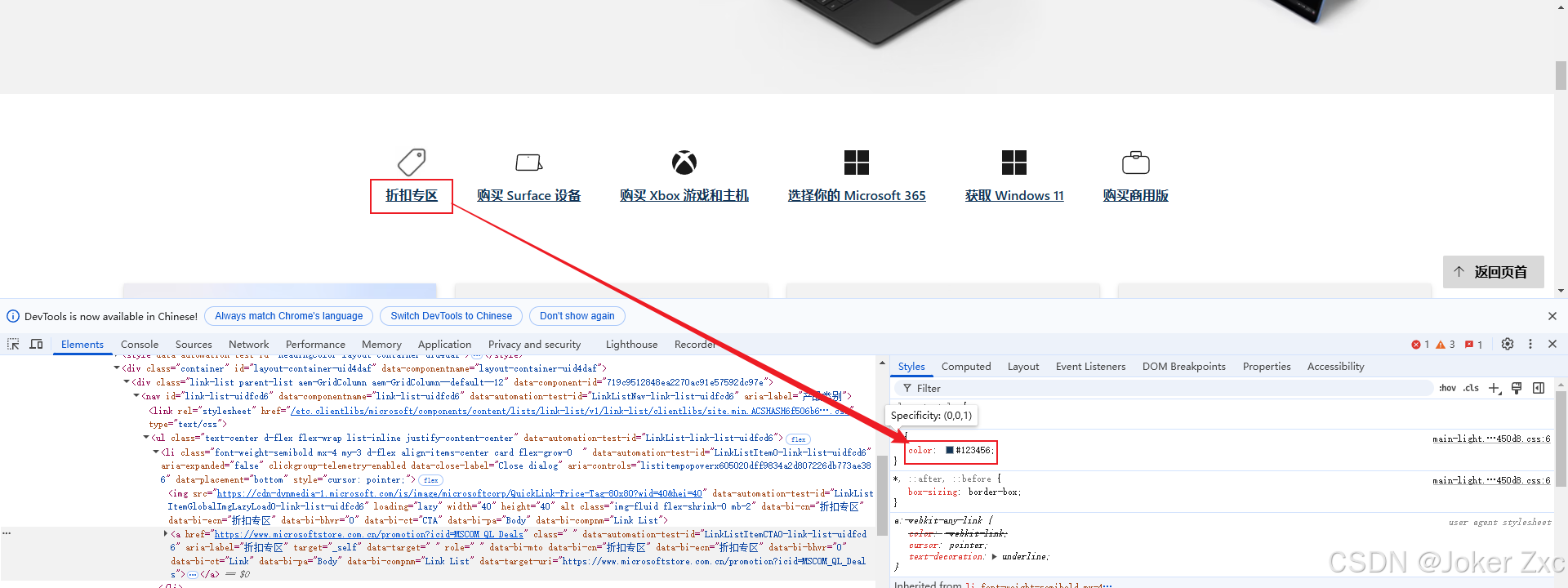Open DevTools settings gear
This screenshot has width=1568, height=588.
(x=1508, y=344)
